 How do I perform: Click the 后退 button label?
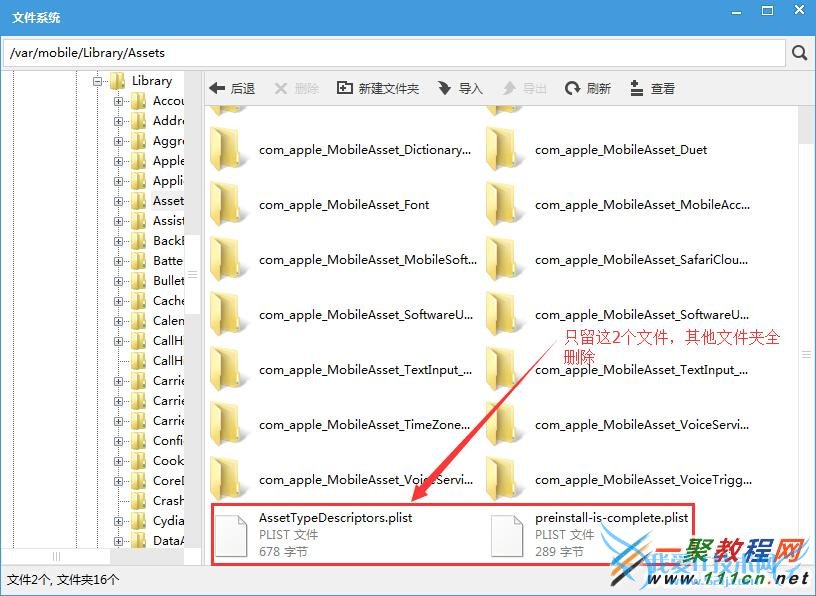(243, 88)
